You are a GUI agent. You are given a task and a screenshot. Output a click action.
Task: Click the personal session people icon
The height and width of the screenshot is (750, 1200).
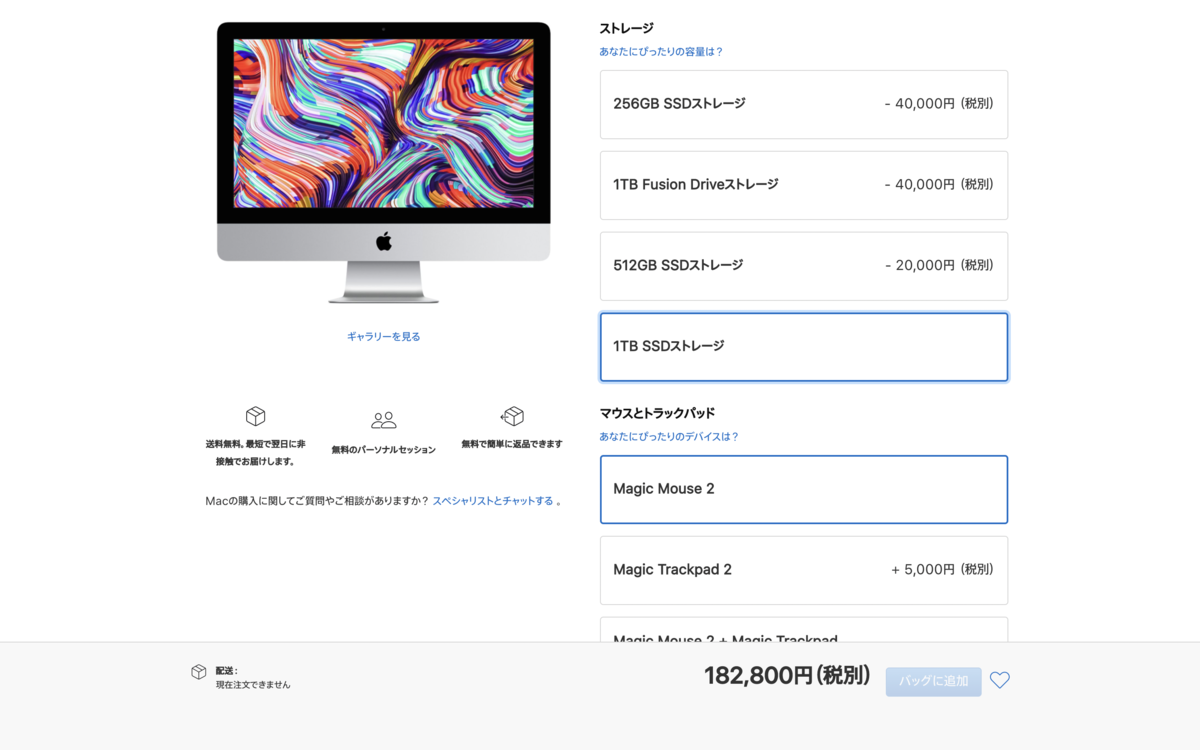(x=384, y=420)
